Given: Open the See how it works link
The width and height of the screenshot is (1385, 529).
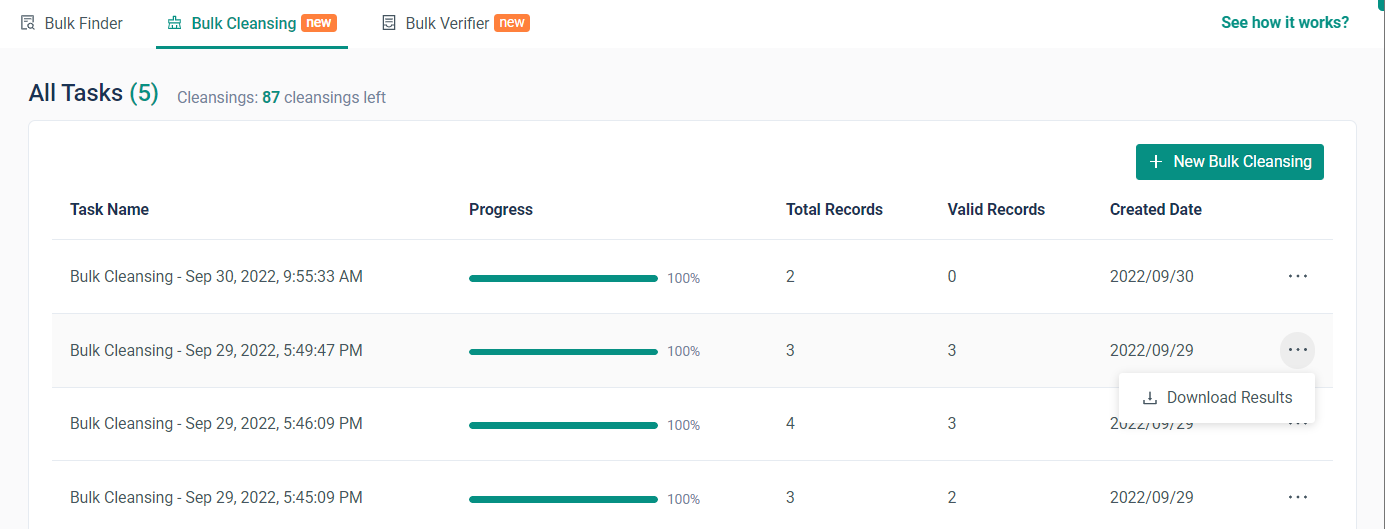Looking at the screenshot, I should pos(1284,22).
